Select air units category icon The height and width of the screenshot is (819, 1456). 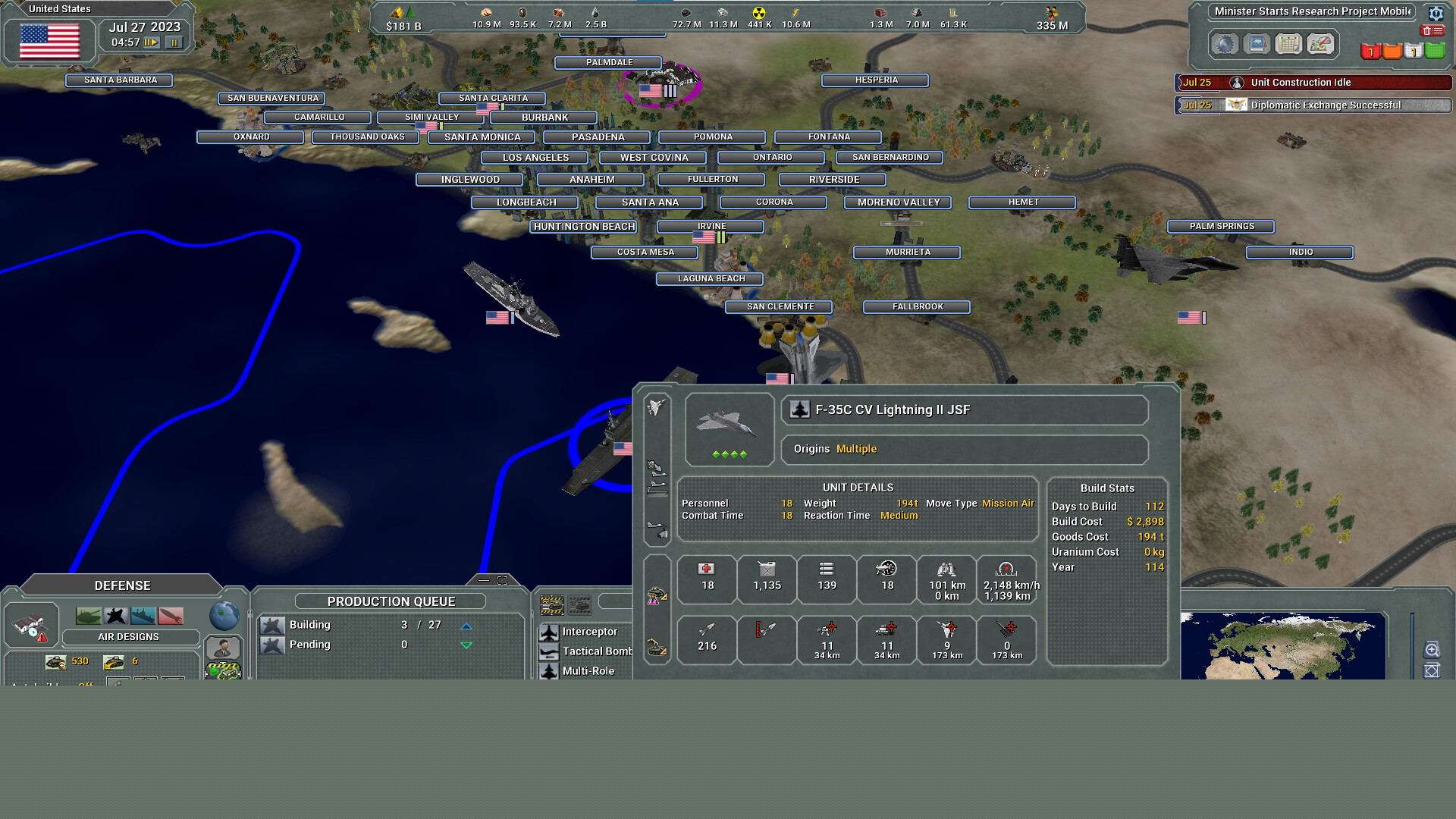[116, 616]
